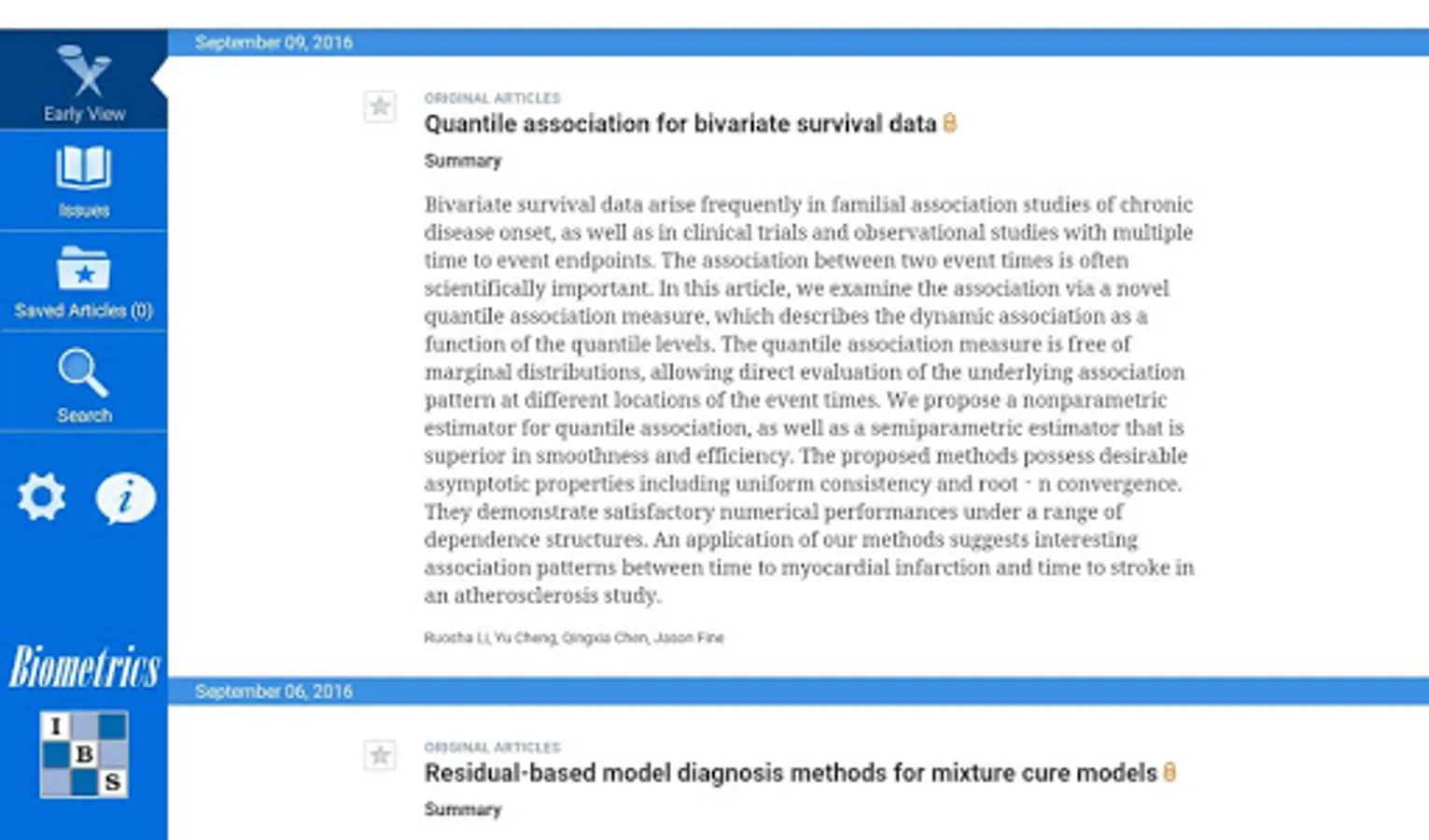Open article "Residual-based model diagnosis methods"
Viewport: 1429px width, 840px height.
click(790, 773)
